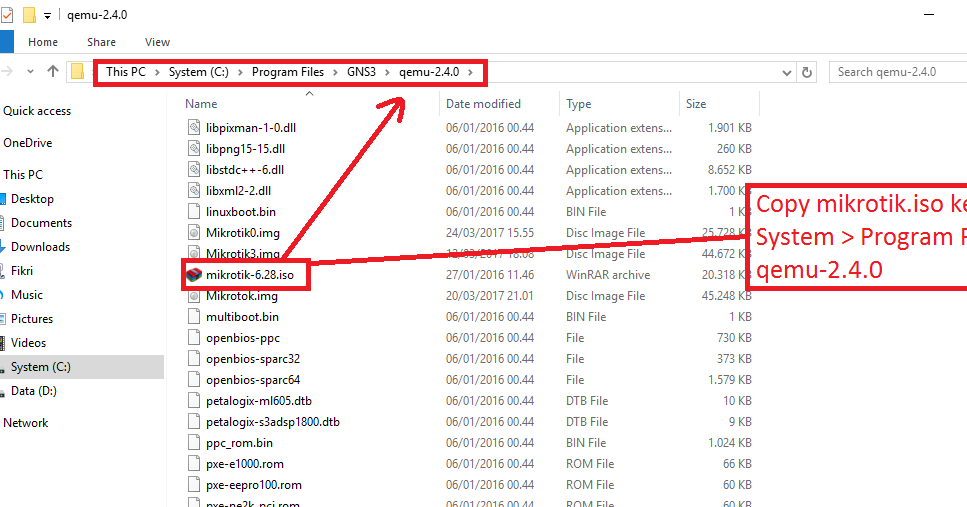Click the libxml2-2.dll file icon

194,191
